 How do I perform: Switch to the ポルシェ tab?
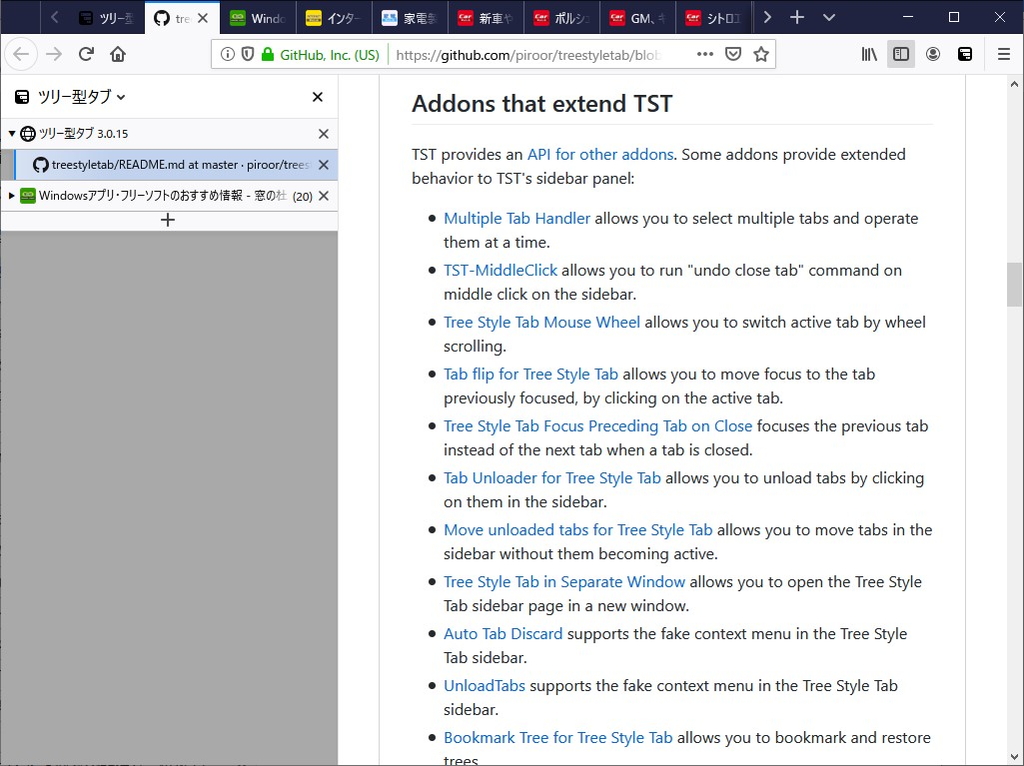tap(561, 18)
